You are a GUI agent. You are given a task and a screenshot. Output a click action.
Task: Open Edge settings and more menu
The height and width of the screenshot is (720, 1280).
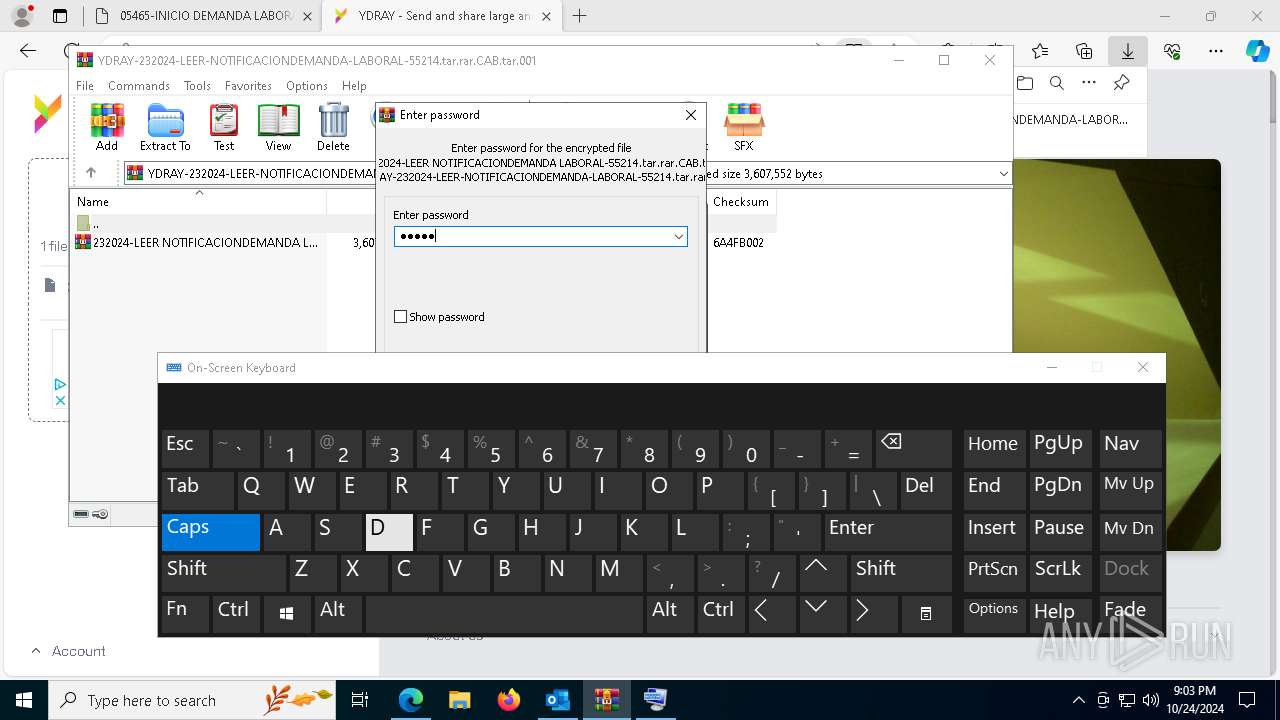1216,51
